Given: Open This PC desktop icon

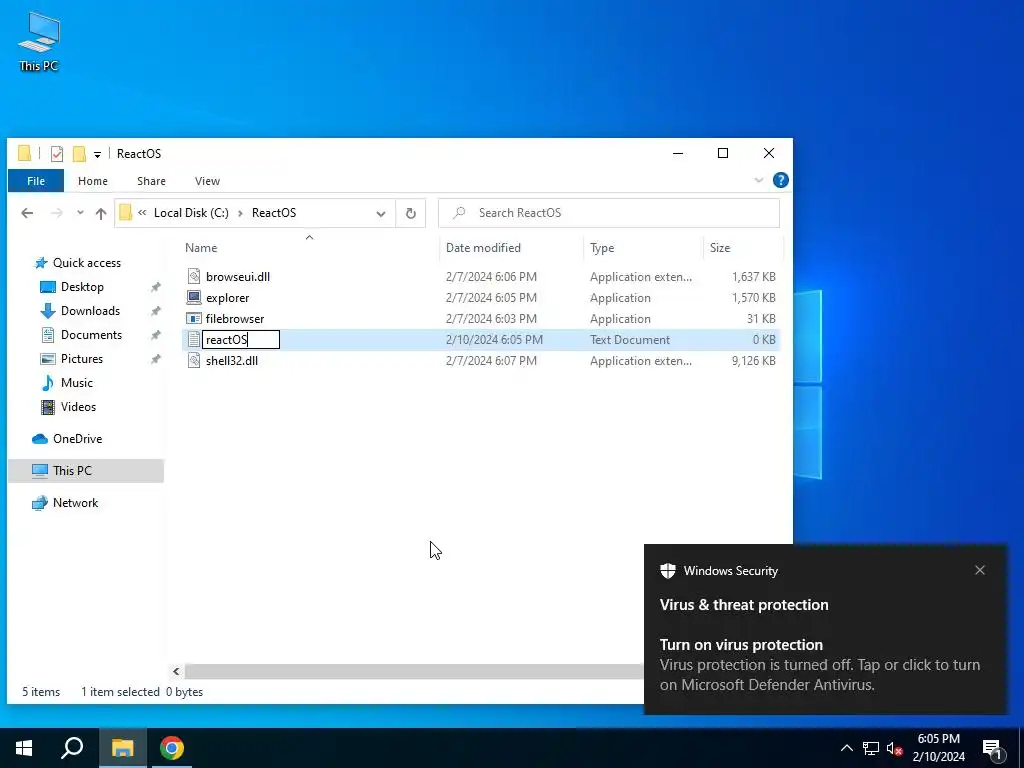Looking at the screenshot, I should point(39,41).
